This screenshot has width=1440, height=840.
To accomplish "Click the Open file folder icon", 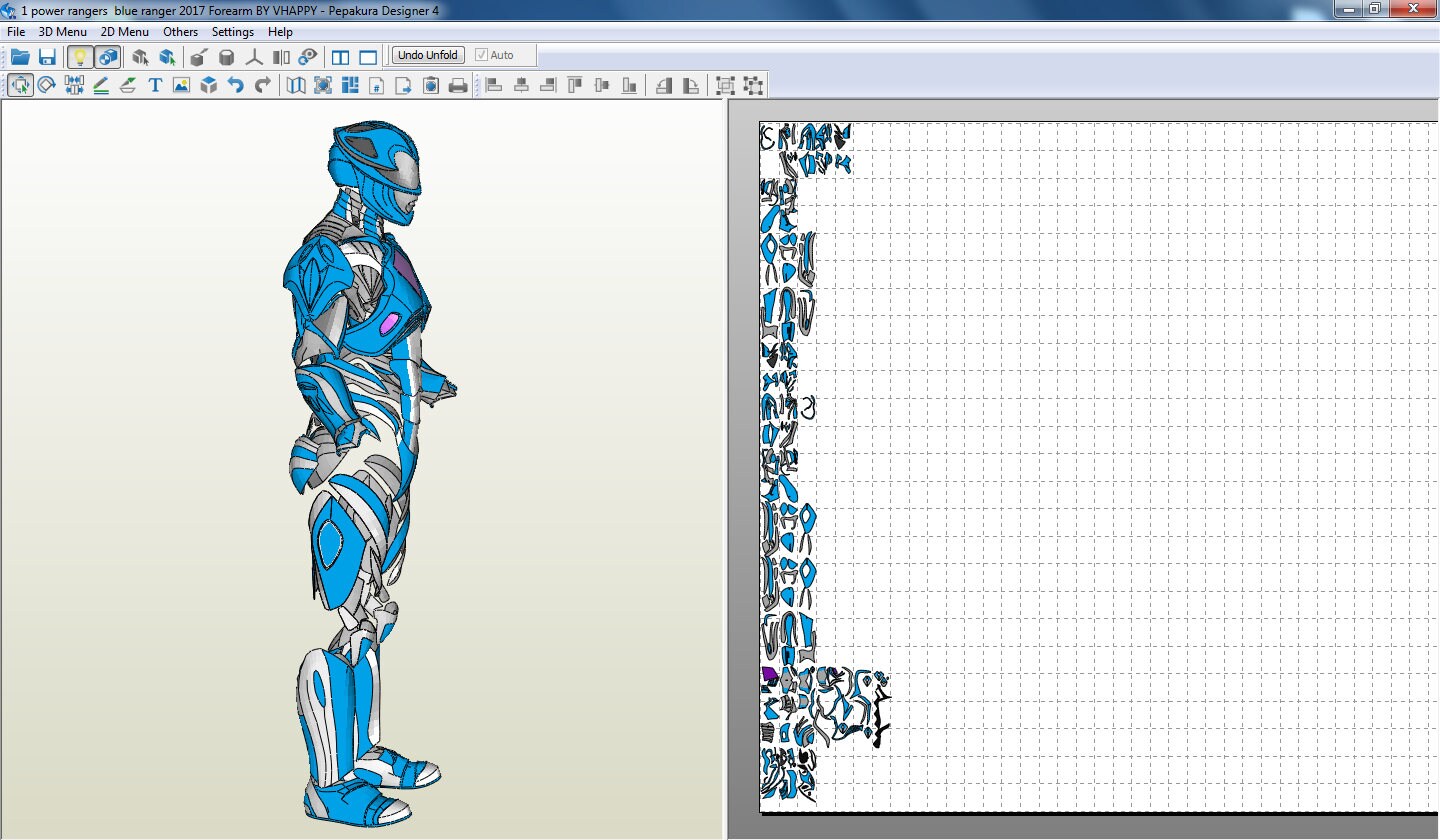I will coord(20,56).
